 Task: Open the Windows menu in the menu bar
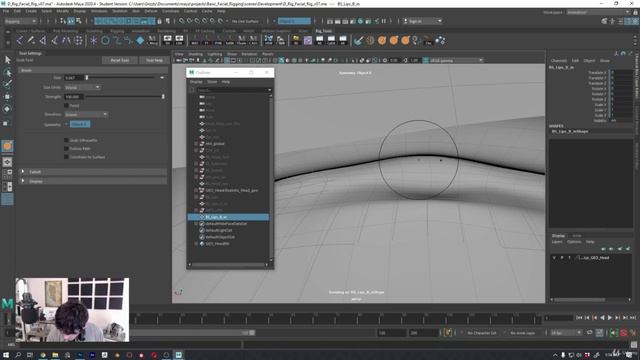(x=99, y=11)
